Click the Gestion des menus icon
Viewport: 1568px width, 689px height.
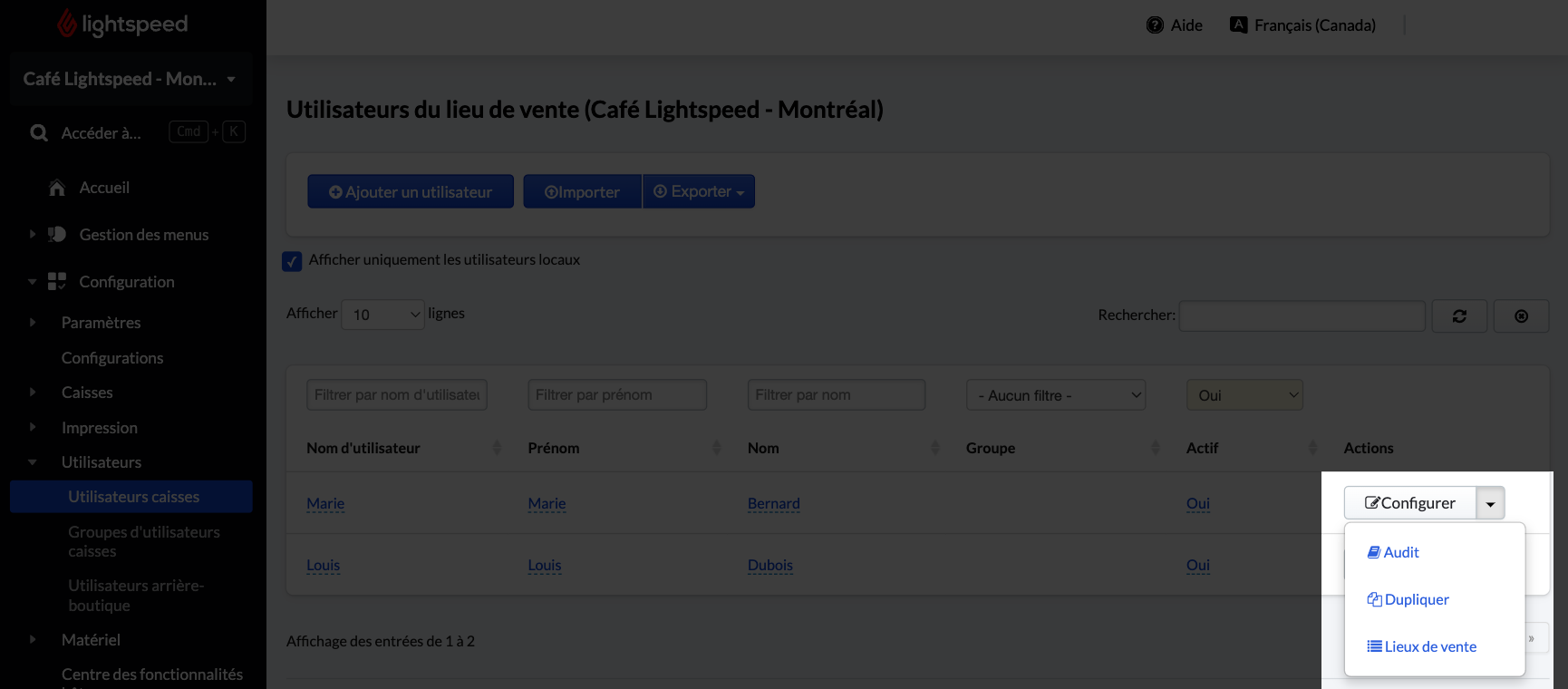point(57,235)
